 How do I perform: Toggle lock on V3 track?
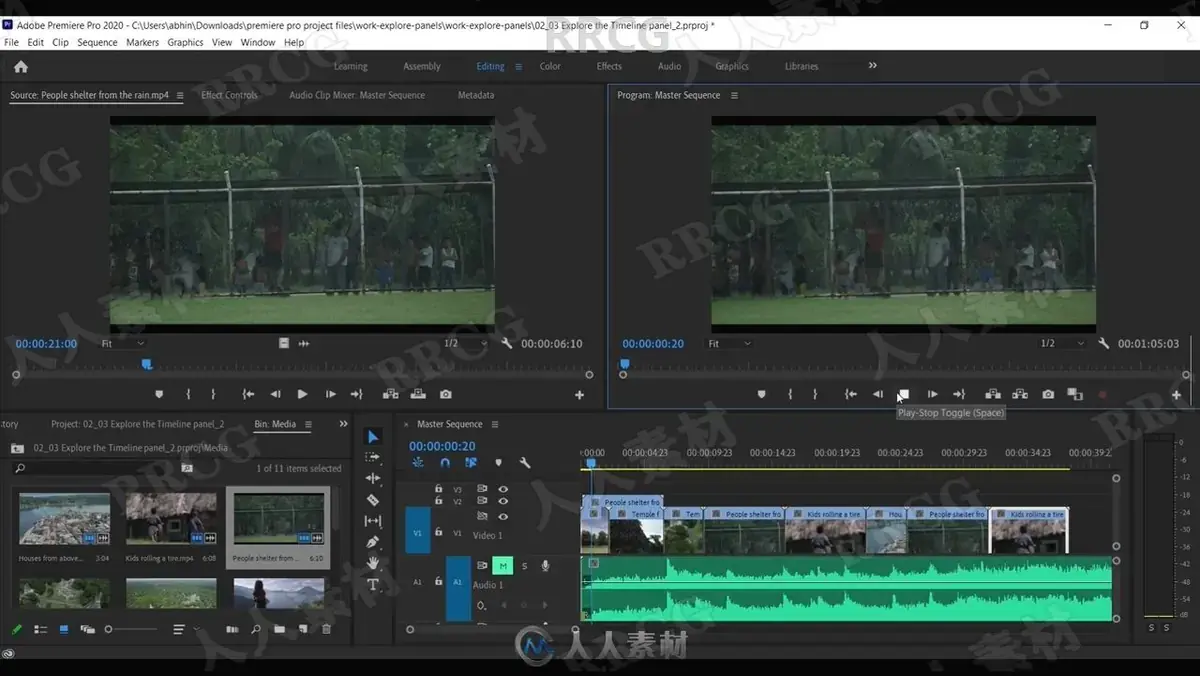pyautogui.click(x=438, y=489)
